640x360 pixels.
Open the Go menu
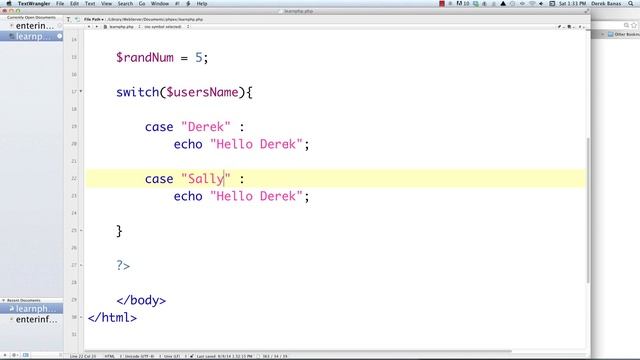tap(142, 3)
